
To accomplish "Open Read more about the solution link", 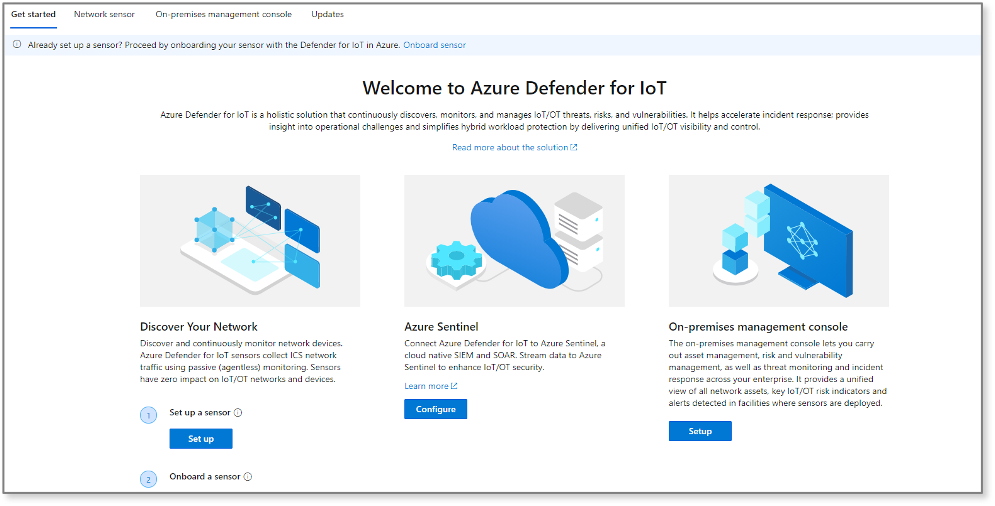I will pos(510,147).
